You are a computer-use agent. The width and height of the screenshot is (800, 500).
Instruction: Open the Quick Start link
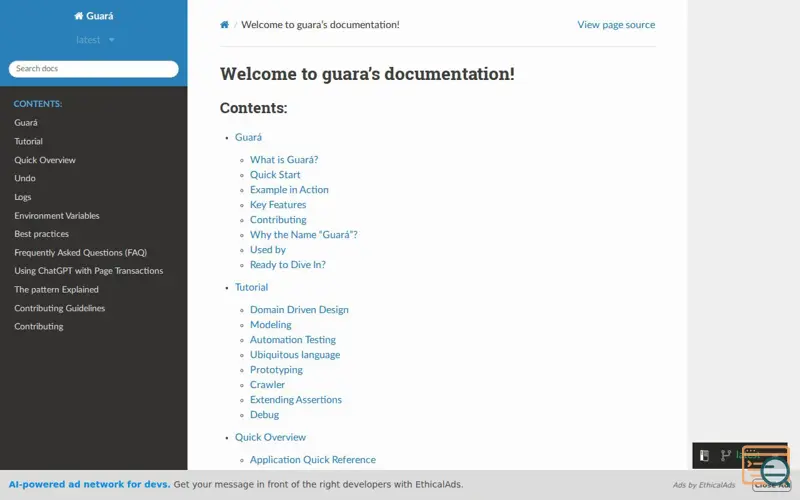(x=275, y=174)
